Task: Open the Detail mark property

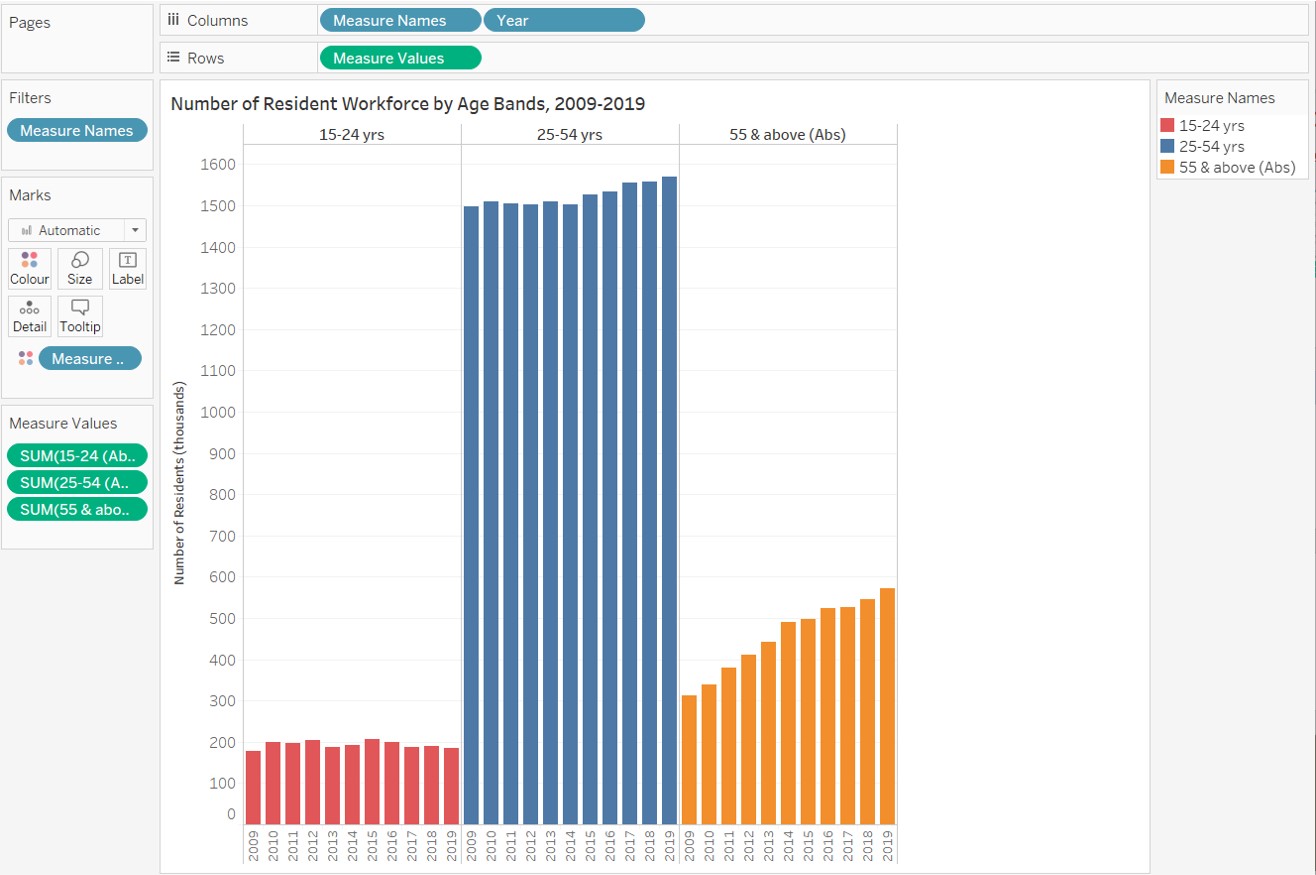Action: (x=29, y=315)
